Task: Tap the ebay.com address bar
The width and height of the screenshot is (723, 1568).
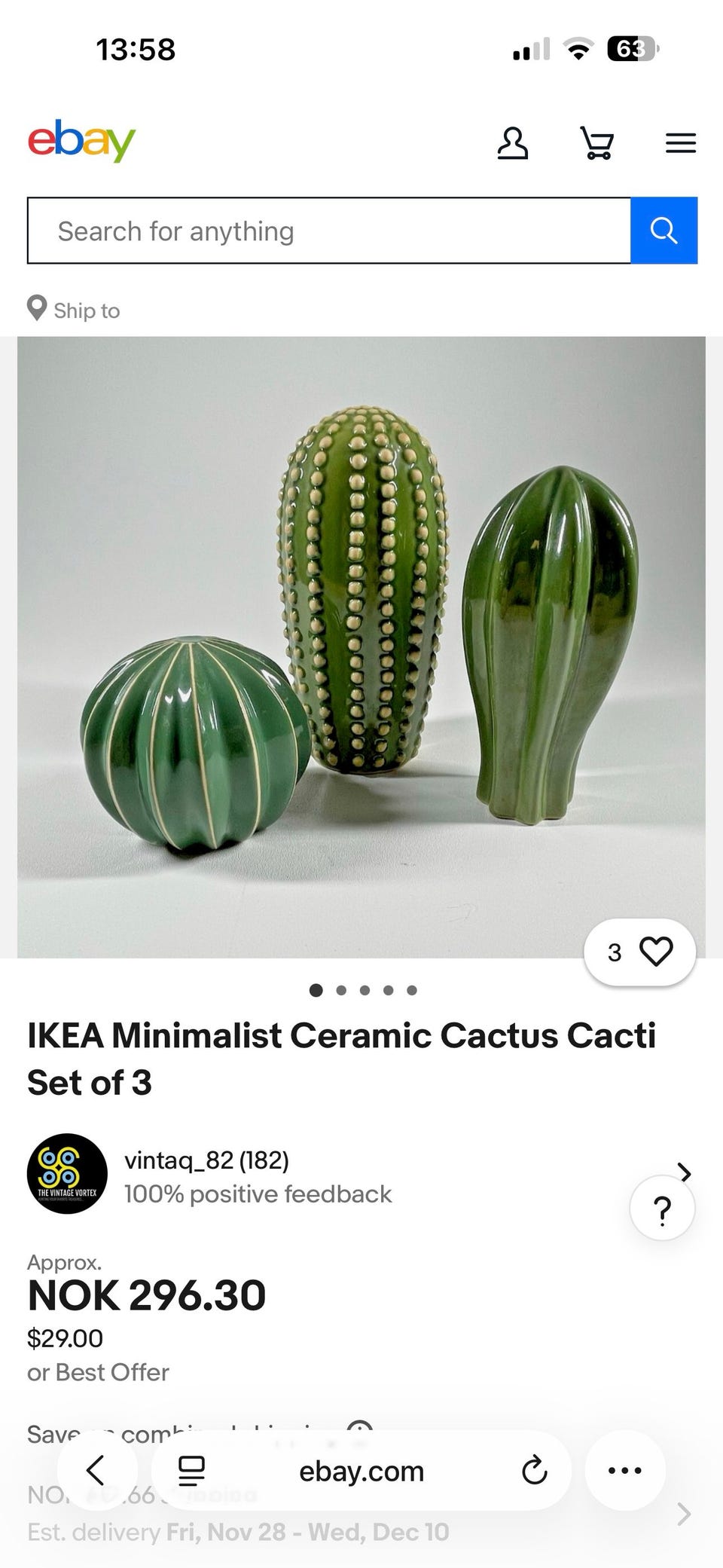Action: click(361, 1470)
